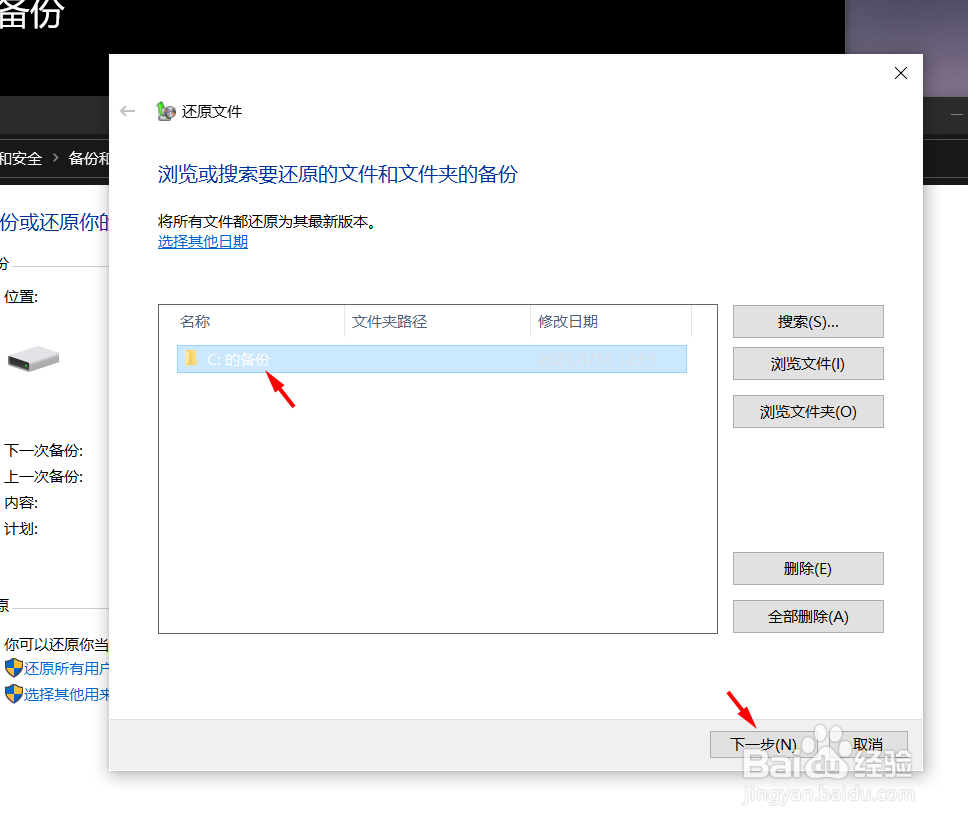Click the Restore Files icon beside the dialog title
The image size is (968, 827).
point(166,111)
